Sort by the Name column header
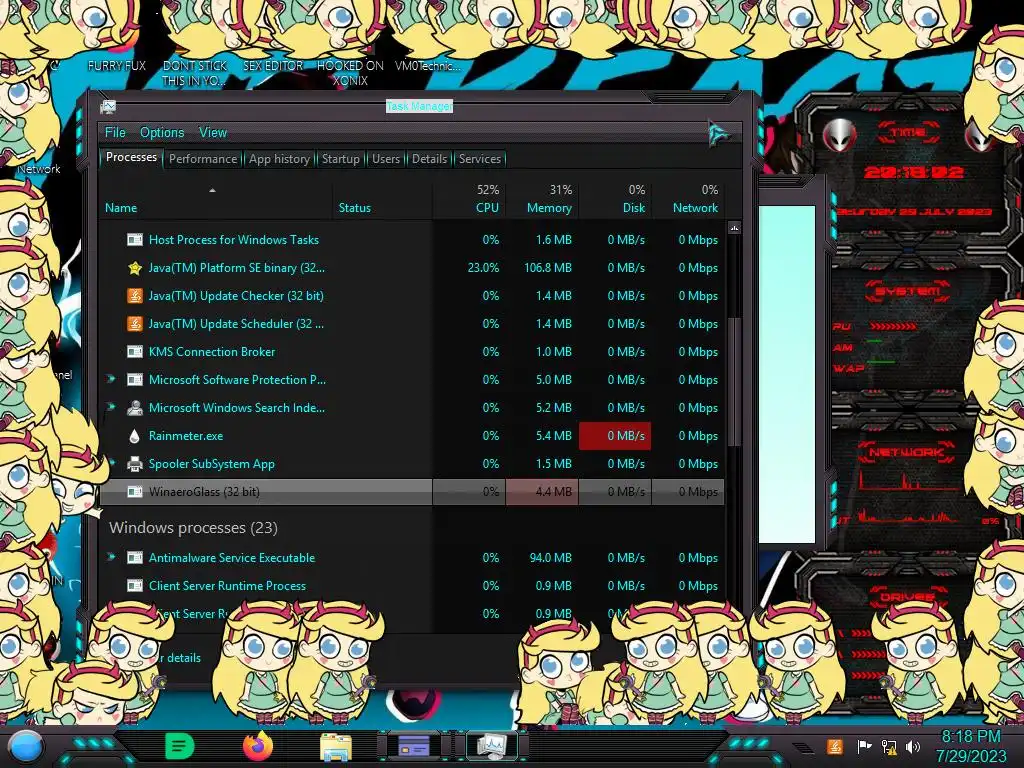This screenshot has width=1024, height=768. [x=216, y=199]
